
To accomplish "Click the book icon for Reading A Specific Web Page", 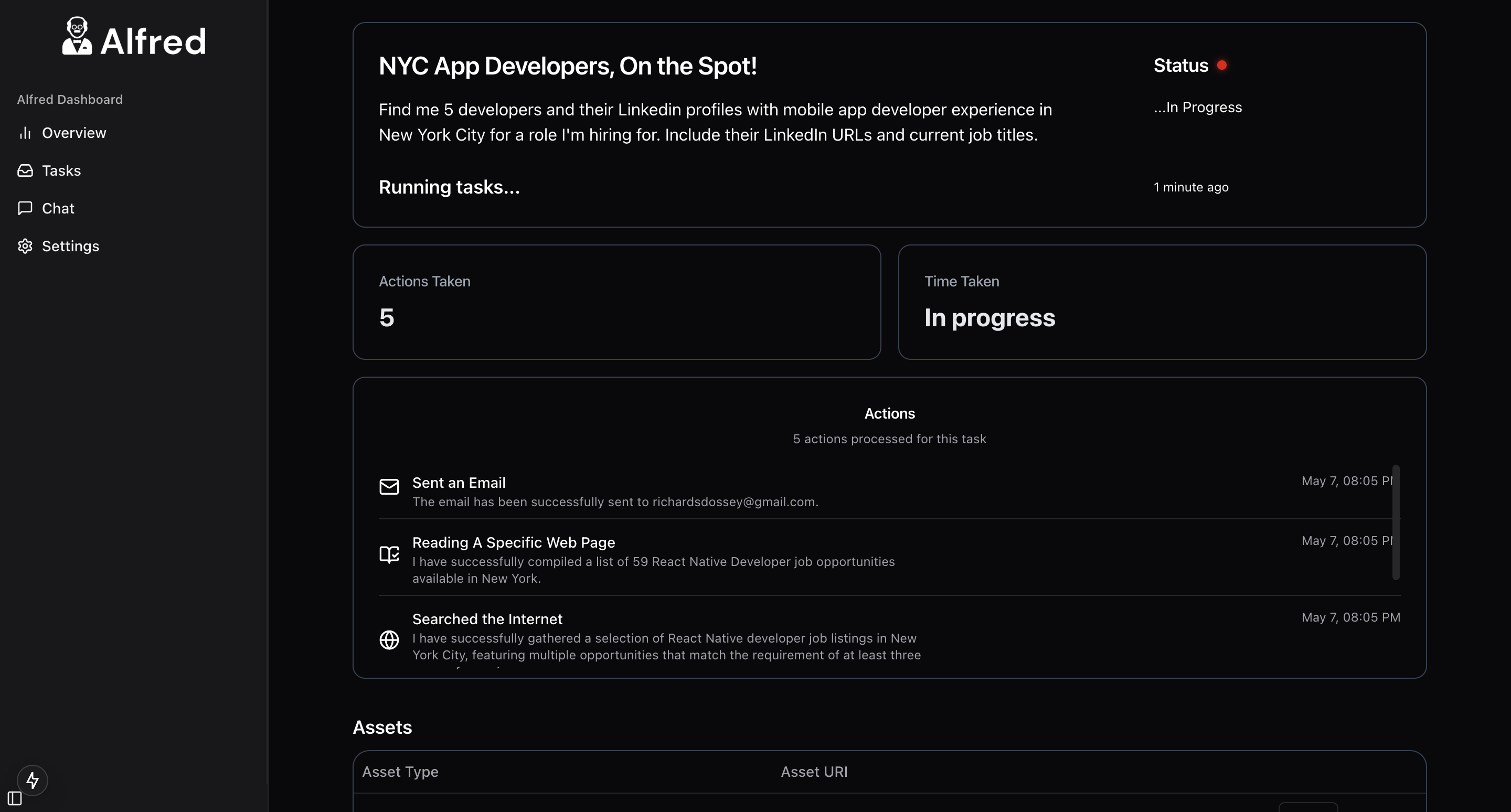I will coord(389,554).
